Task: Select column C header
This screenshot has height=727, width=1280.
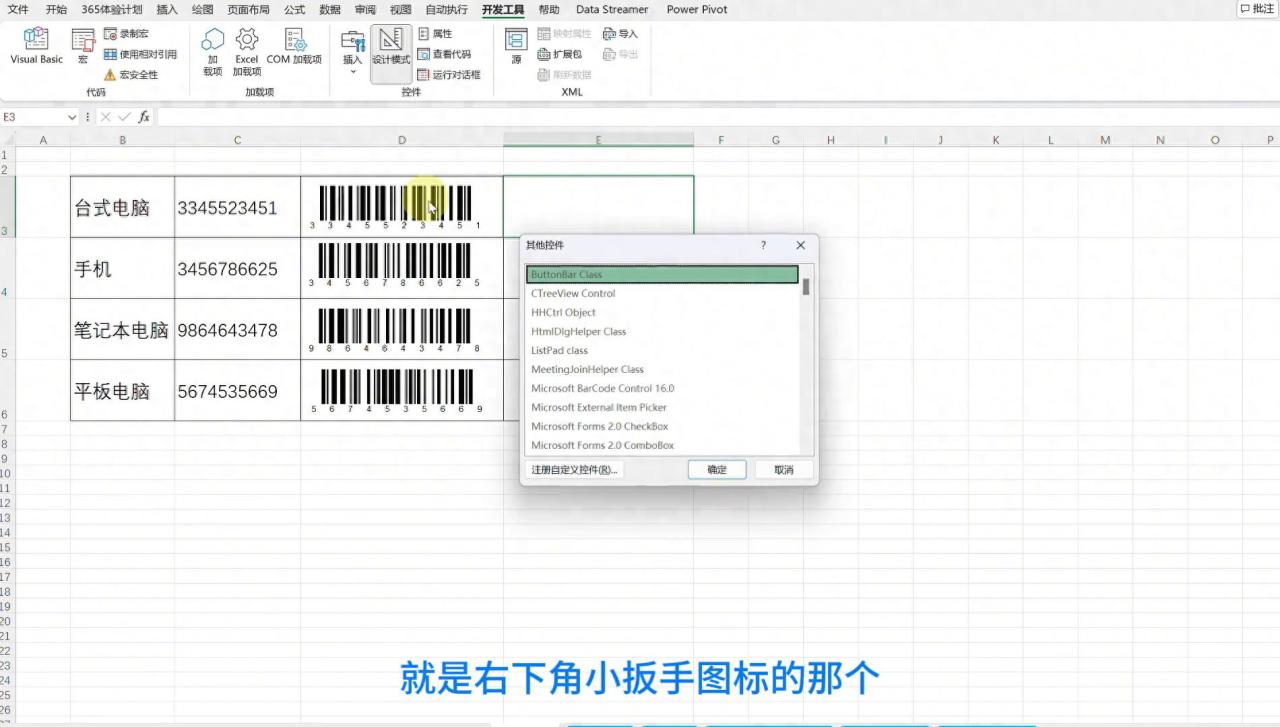Action: click(237, 140)
